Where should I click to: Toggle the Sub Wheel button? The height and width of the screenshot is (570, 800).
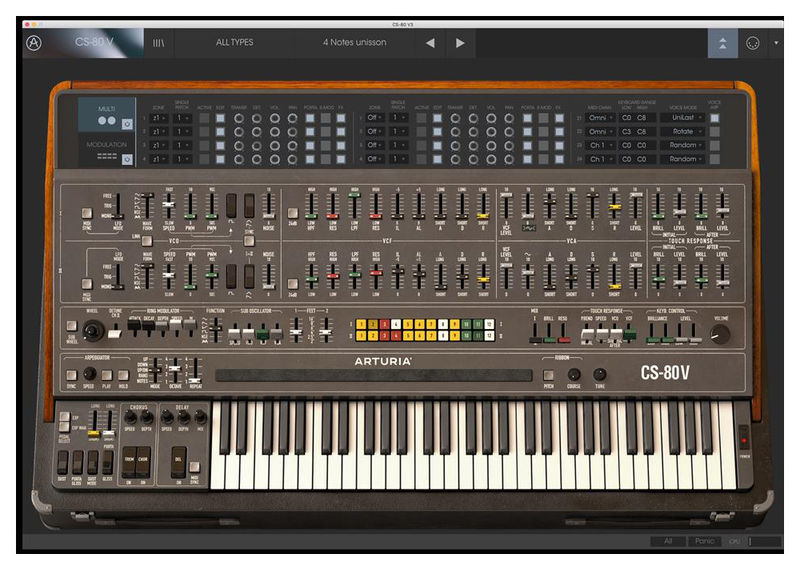point(71,326)
